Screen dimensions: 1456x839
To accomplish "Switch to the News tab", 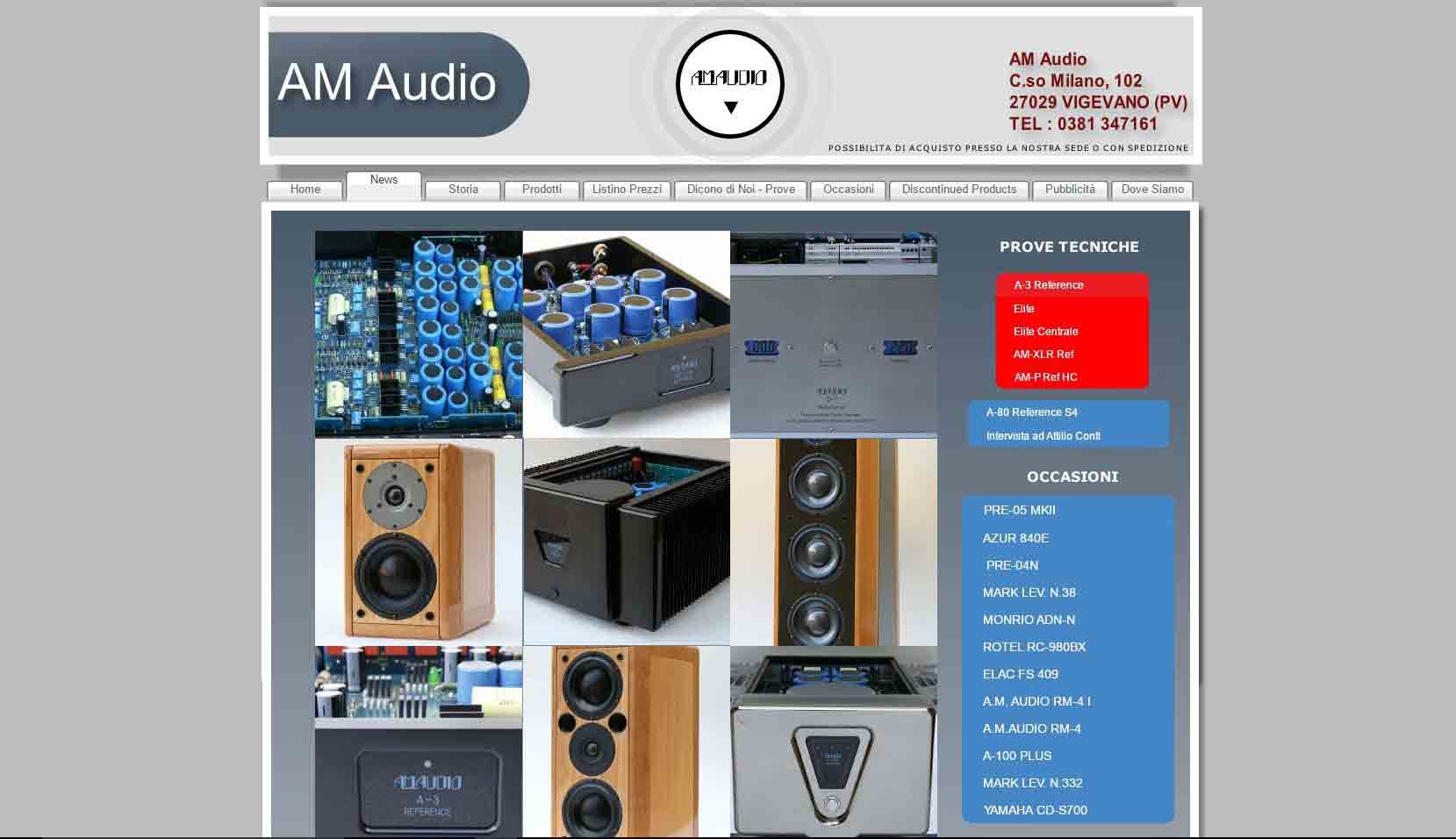I will [384, 184].
